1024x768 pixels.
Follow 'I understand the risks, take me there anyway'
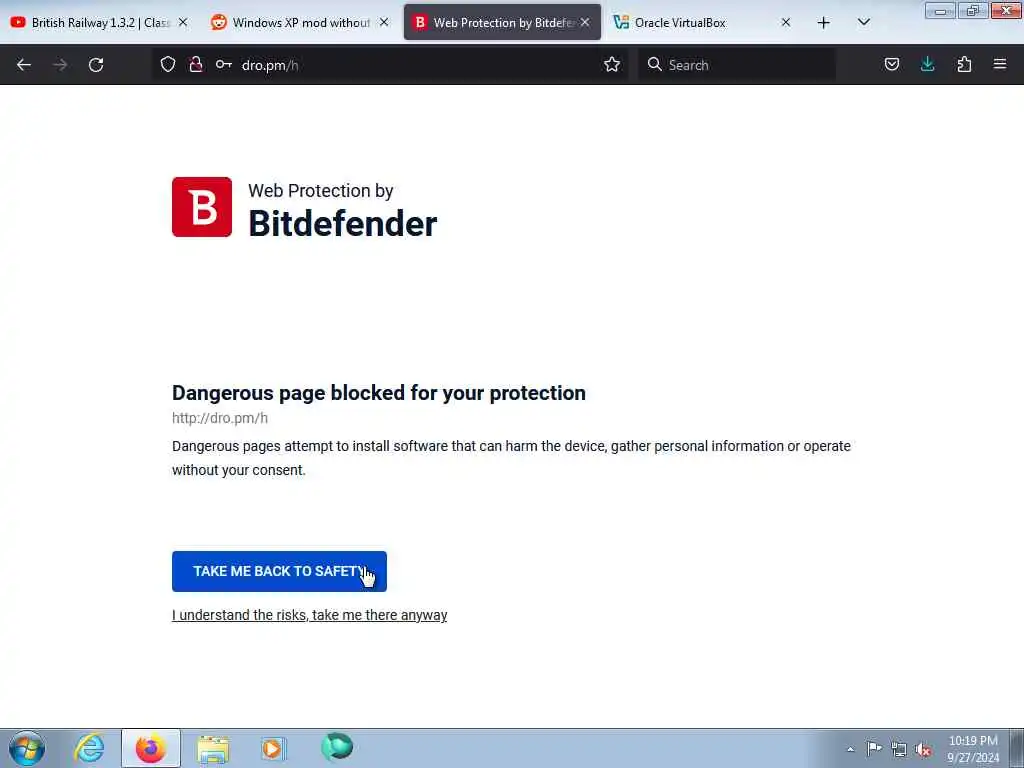click(310, 615)
